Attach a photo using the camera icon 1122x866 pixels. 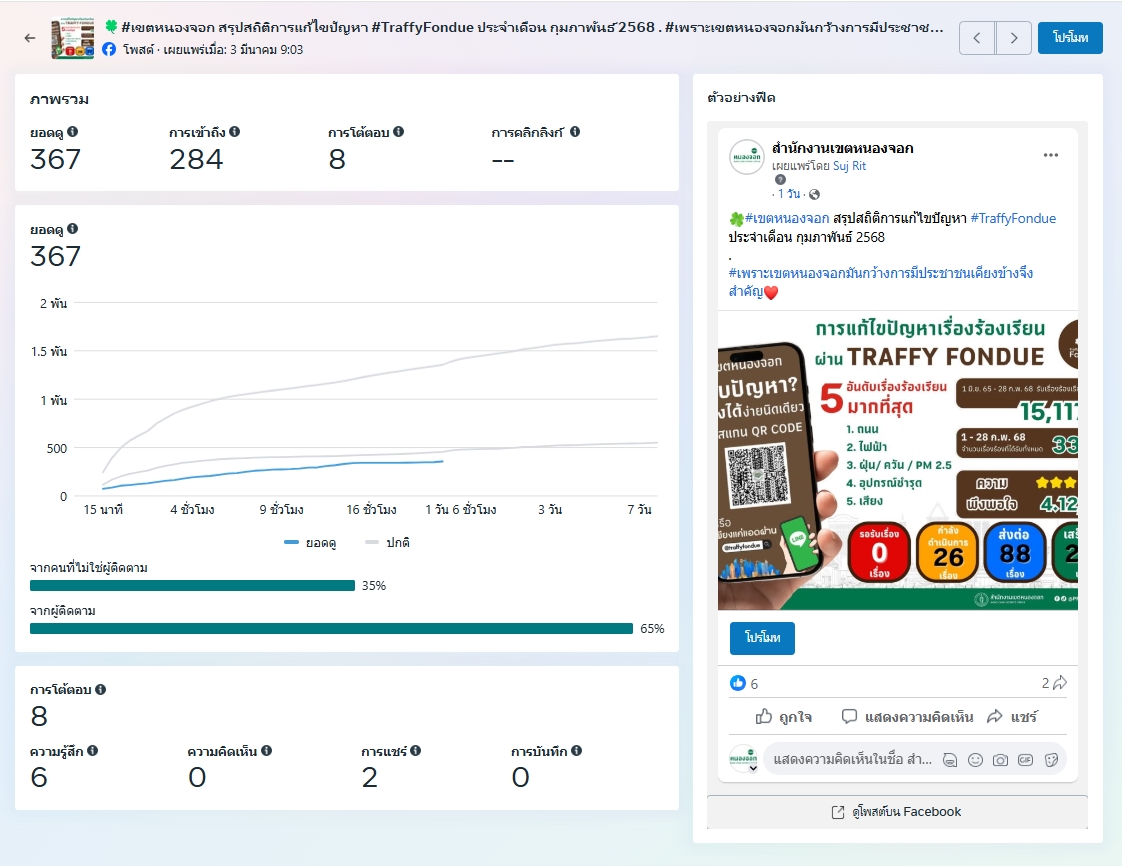[1000, 760]
